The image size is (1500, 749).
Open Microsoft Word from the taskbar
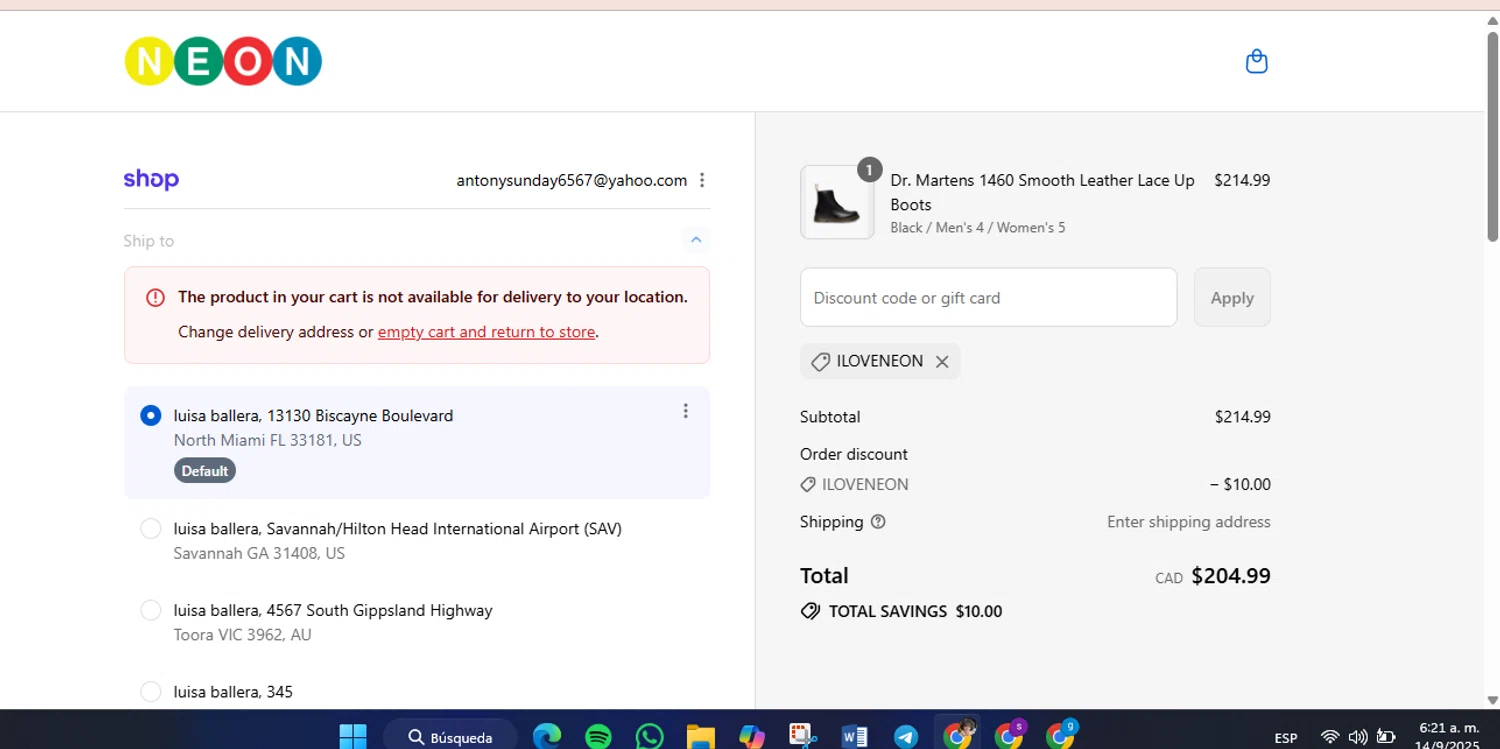[x=855, y=737]
